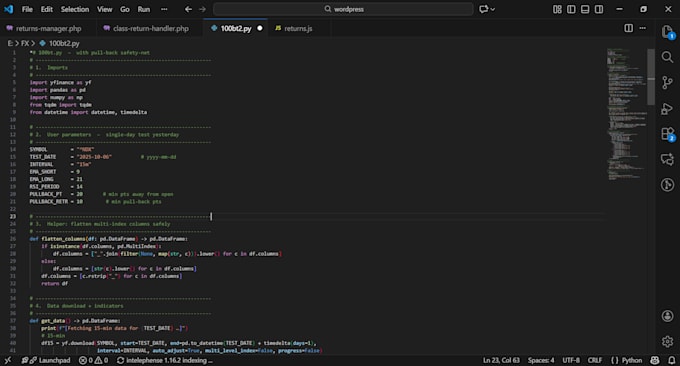
Task: Open the Explorer view in activity bar
Action: click(667, 33)
